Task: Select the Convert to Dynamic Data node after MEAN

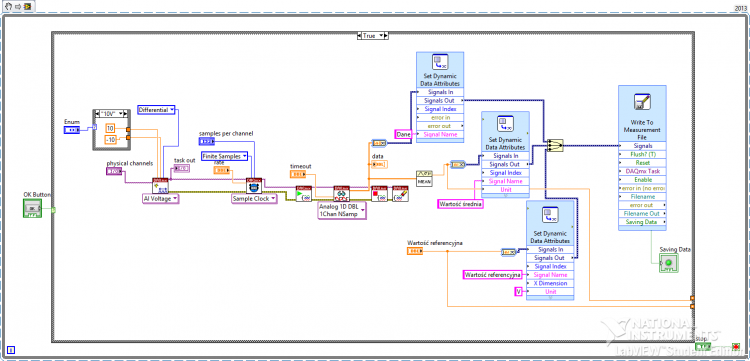Action: [458, 164]
